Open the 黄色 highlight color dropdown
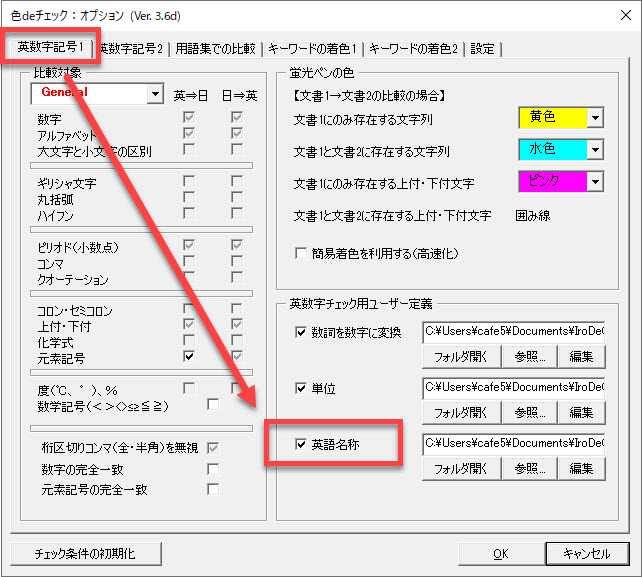 595,118
